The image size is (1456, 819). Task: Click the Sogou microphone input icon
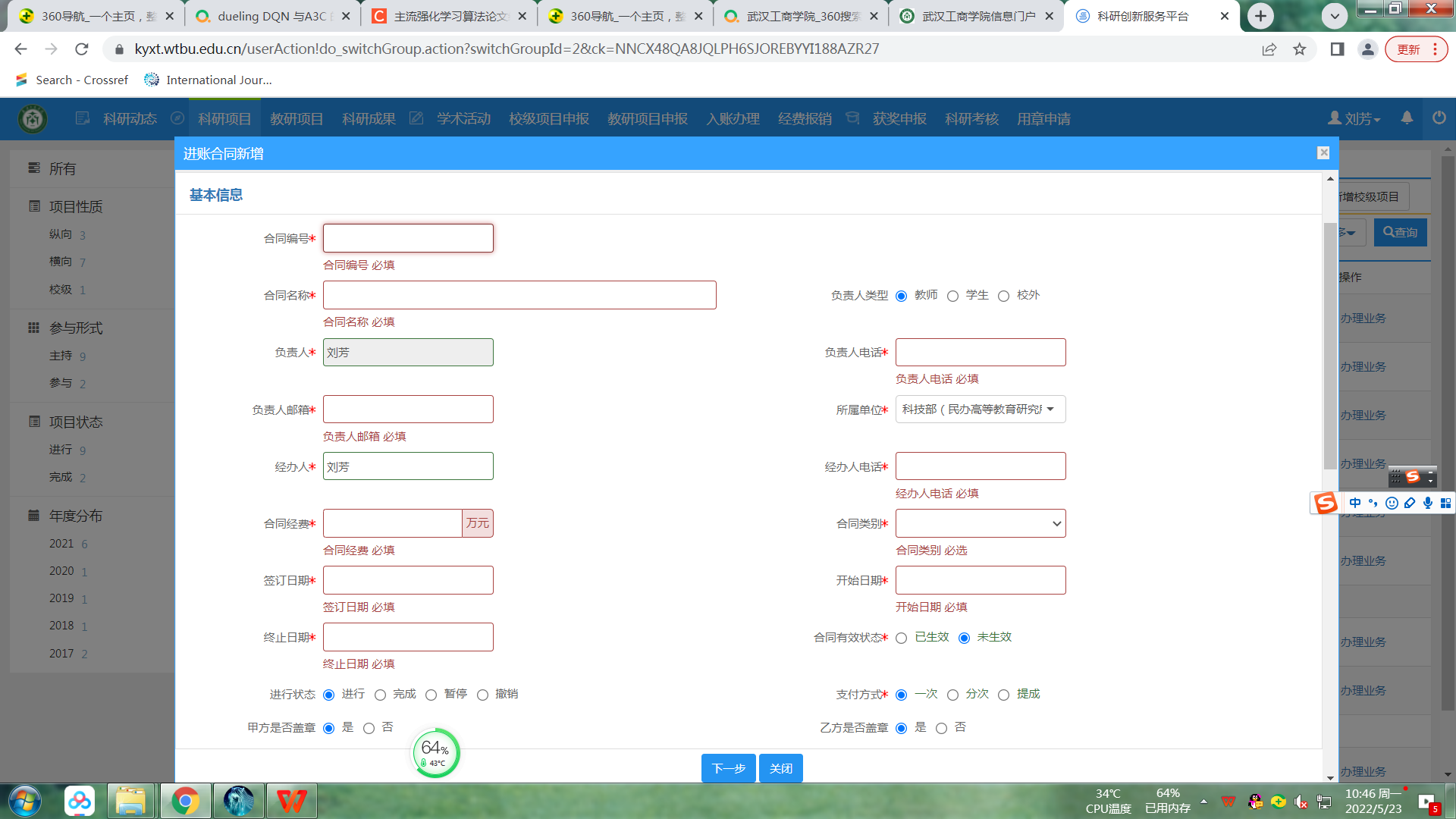coord(1428,503)
